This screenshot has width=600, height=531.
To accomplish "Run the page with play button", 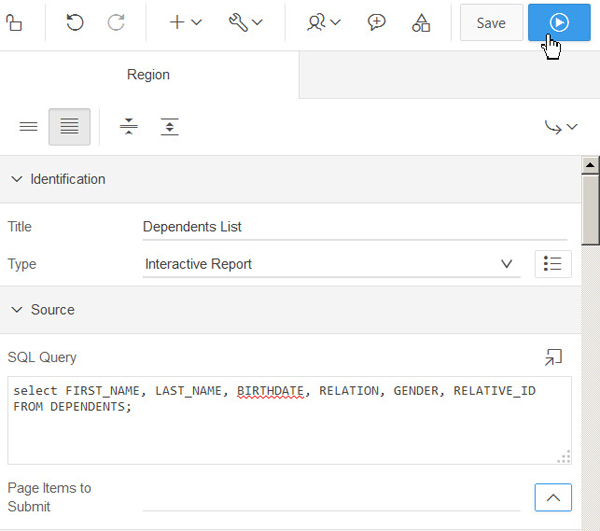I will (559, 22).
